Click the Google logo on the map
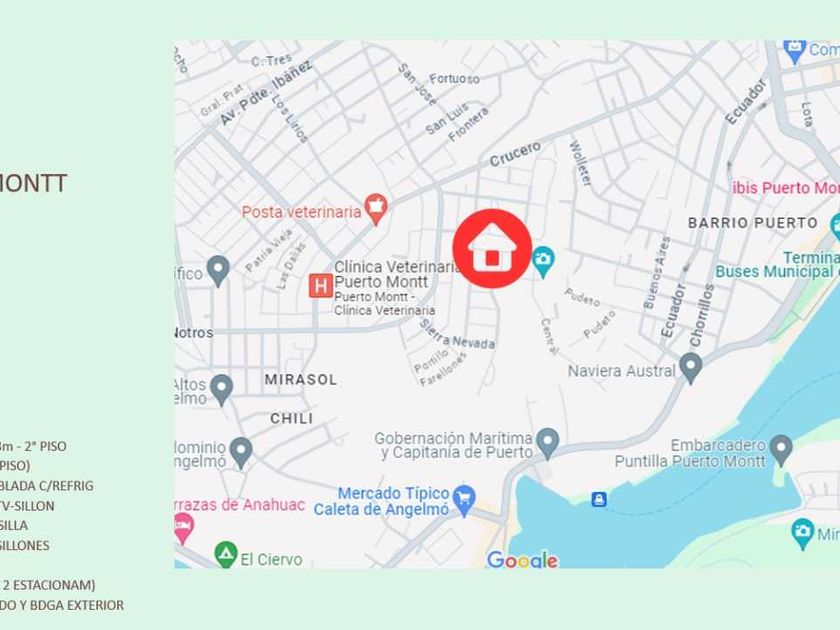840x630 pixels. click(522, 560)
